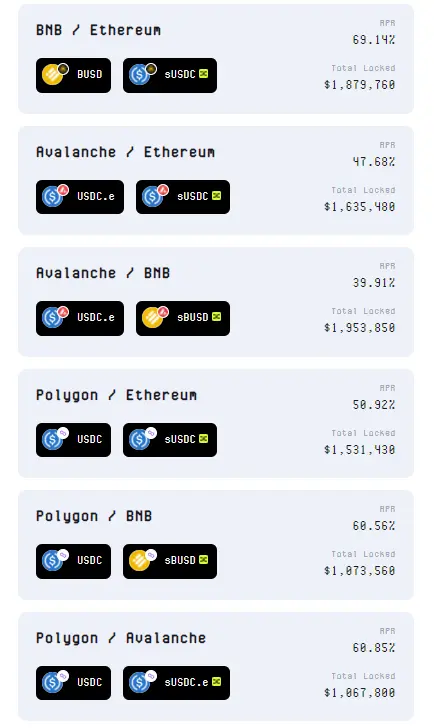Click sUSDC badge in Avalanche / Ethereum pool

[183, 197]
